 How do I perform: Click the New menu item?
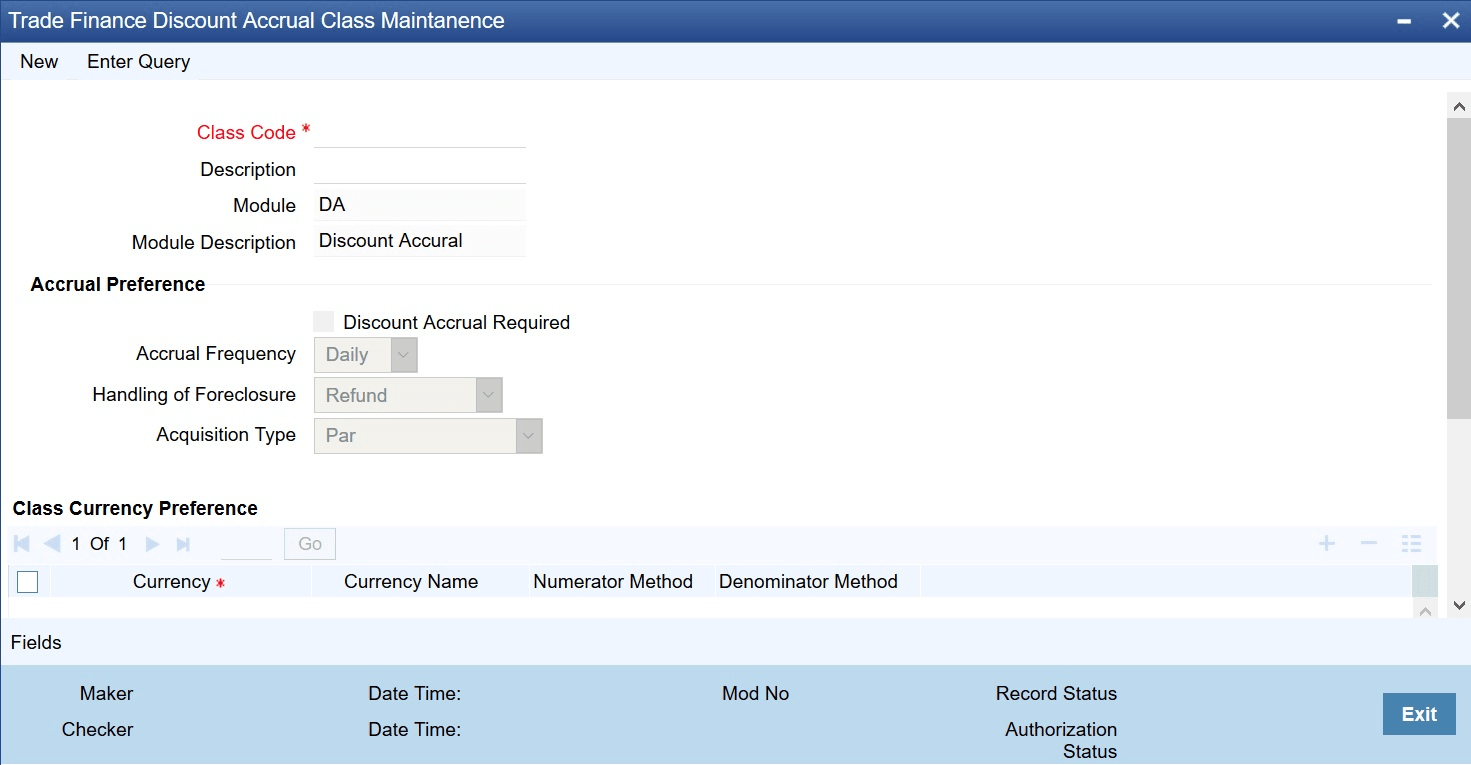(x=39, y=62)
